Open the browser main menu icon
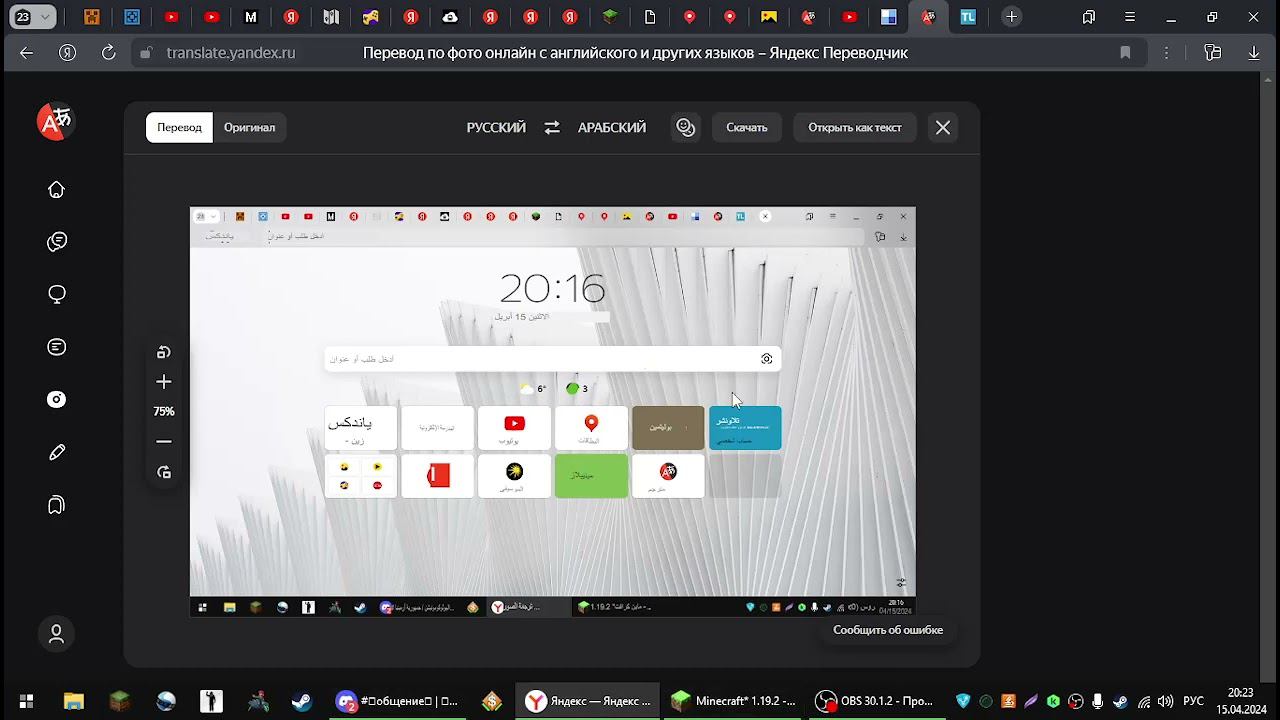 pyautogui.click(x=1130, y=17)
